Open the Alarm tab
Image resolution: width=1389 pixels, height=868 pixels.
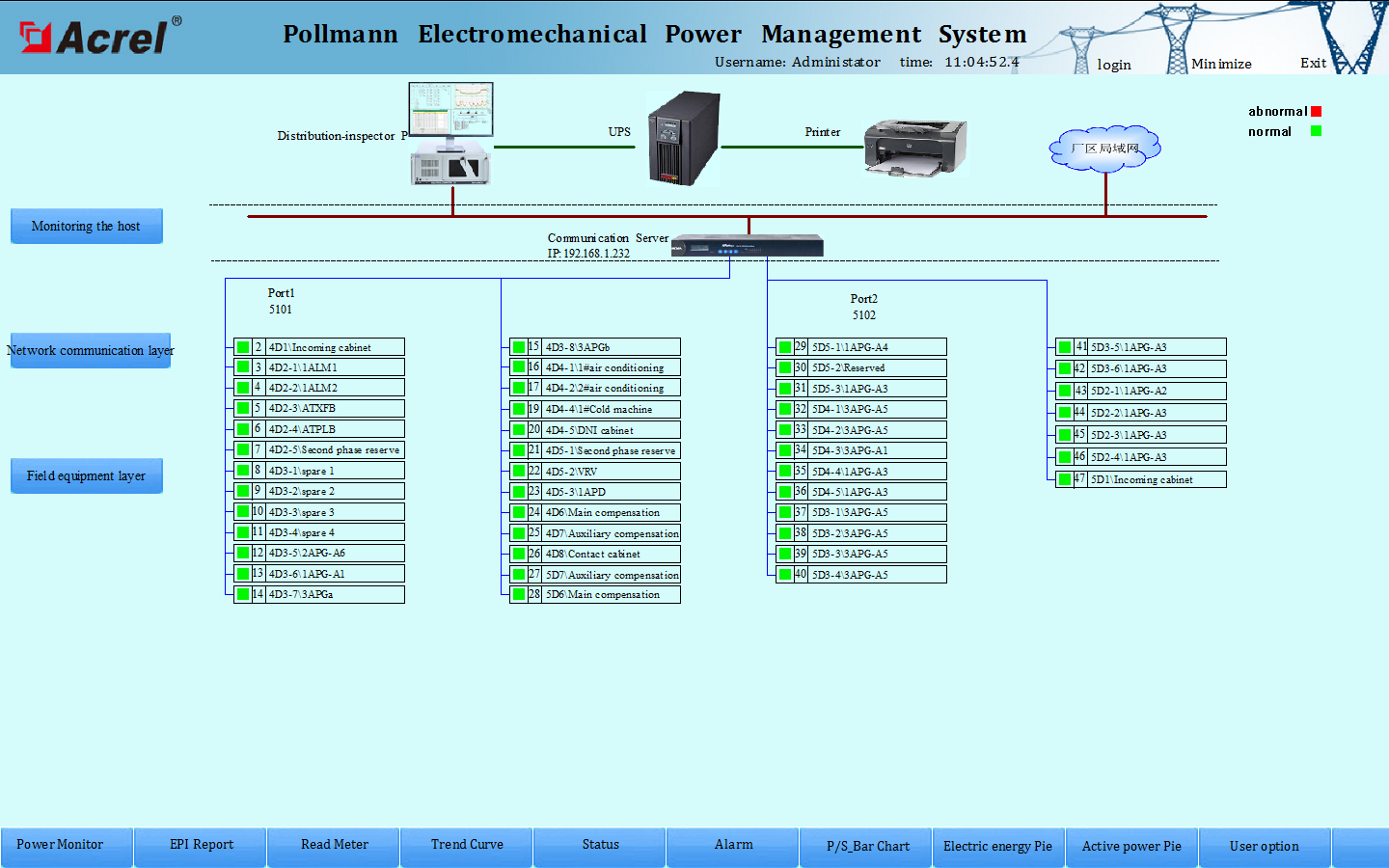pos(733,846)
